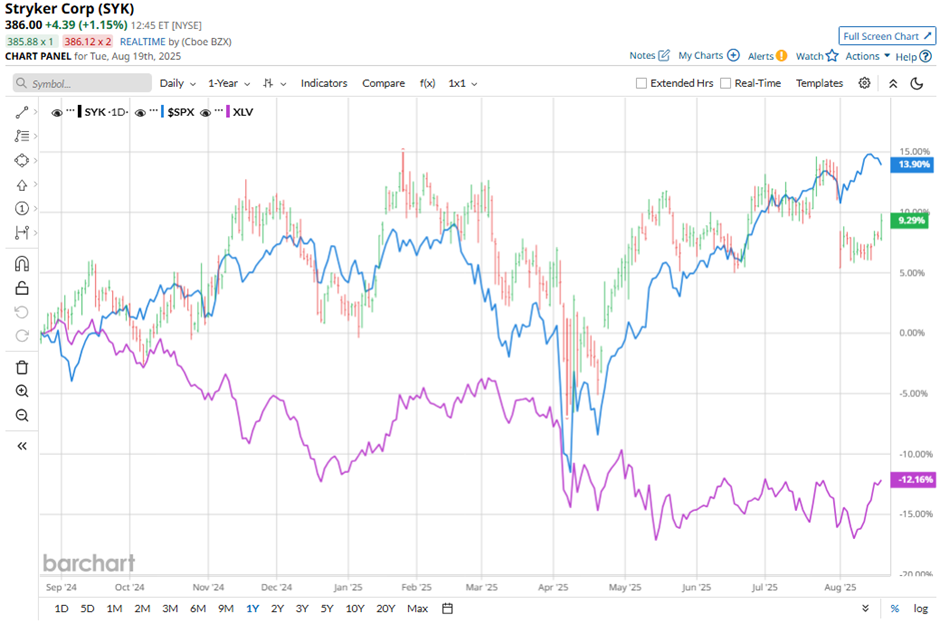Zoom in on the chart

(x=22, y=392)
